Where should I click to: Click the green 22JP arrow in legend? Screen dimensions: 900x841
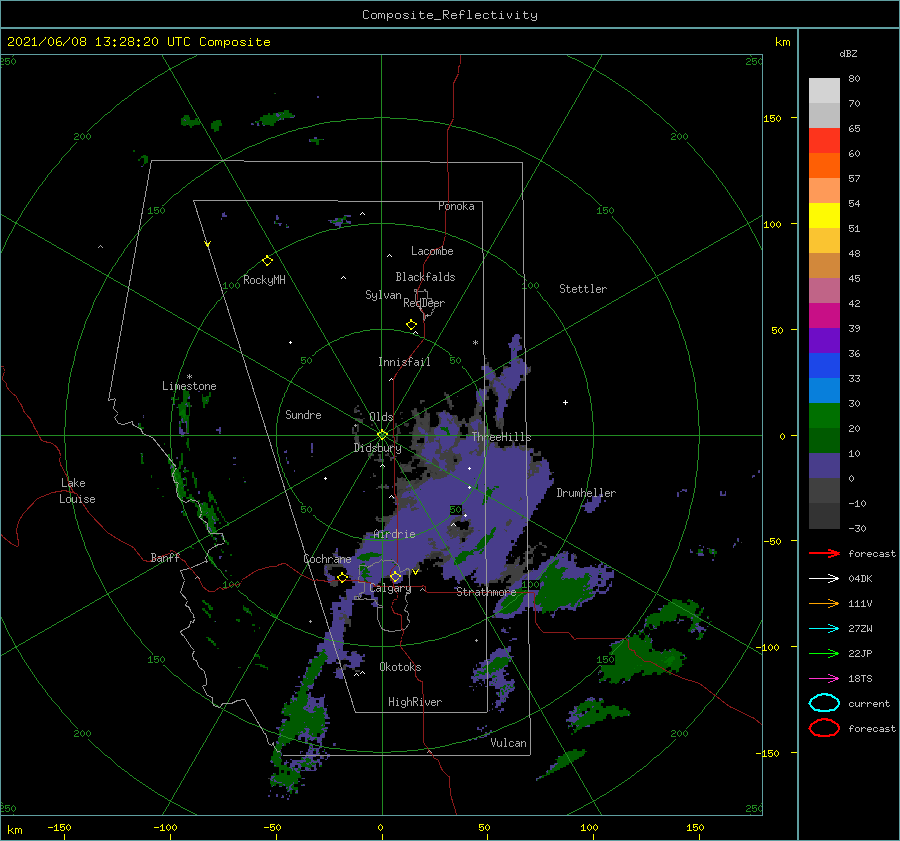coord(824,653)
